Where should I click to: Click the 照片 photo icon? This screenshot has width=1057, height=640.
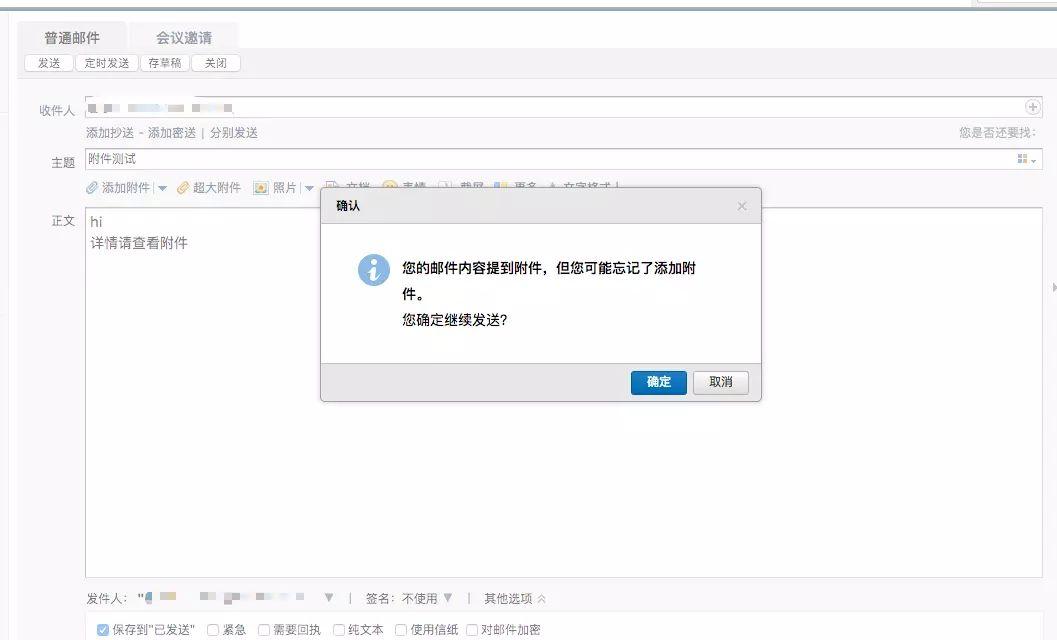coord(261,188)
